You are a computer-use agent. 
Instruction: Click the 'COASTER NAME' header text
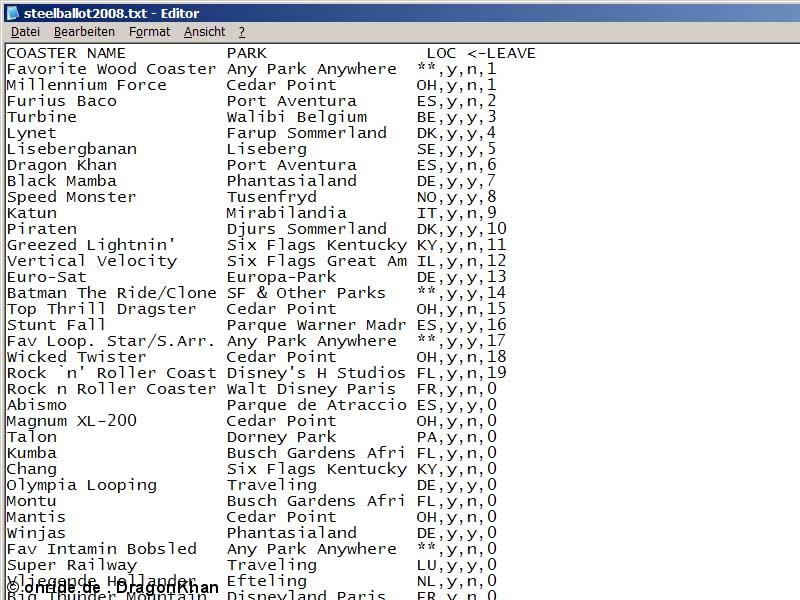coord(66,53)
